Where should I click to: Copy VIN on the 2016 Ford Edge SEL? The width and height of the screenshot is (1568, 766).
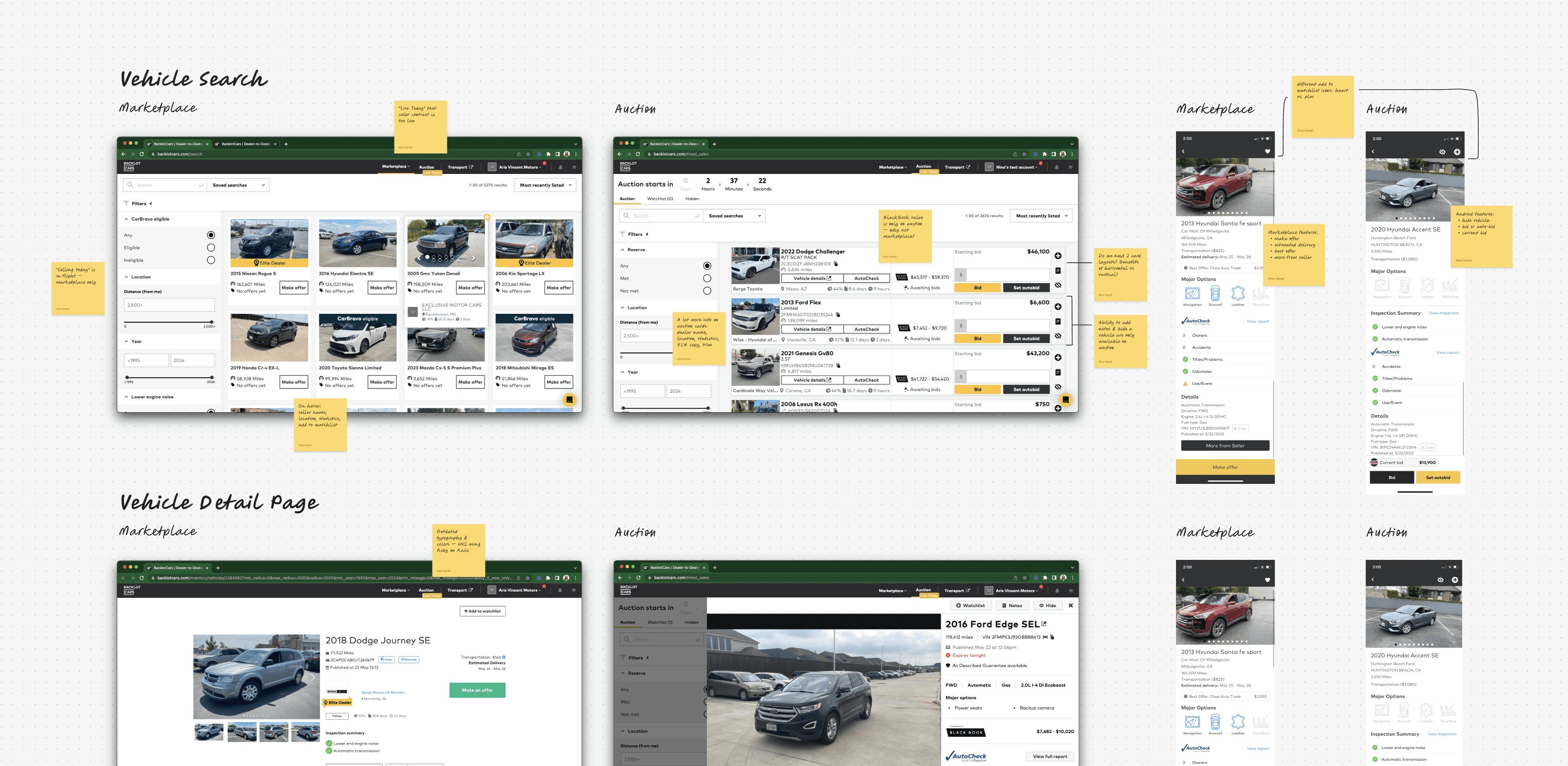click(x=1052, y=637)
